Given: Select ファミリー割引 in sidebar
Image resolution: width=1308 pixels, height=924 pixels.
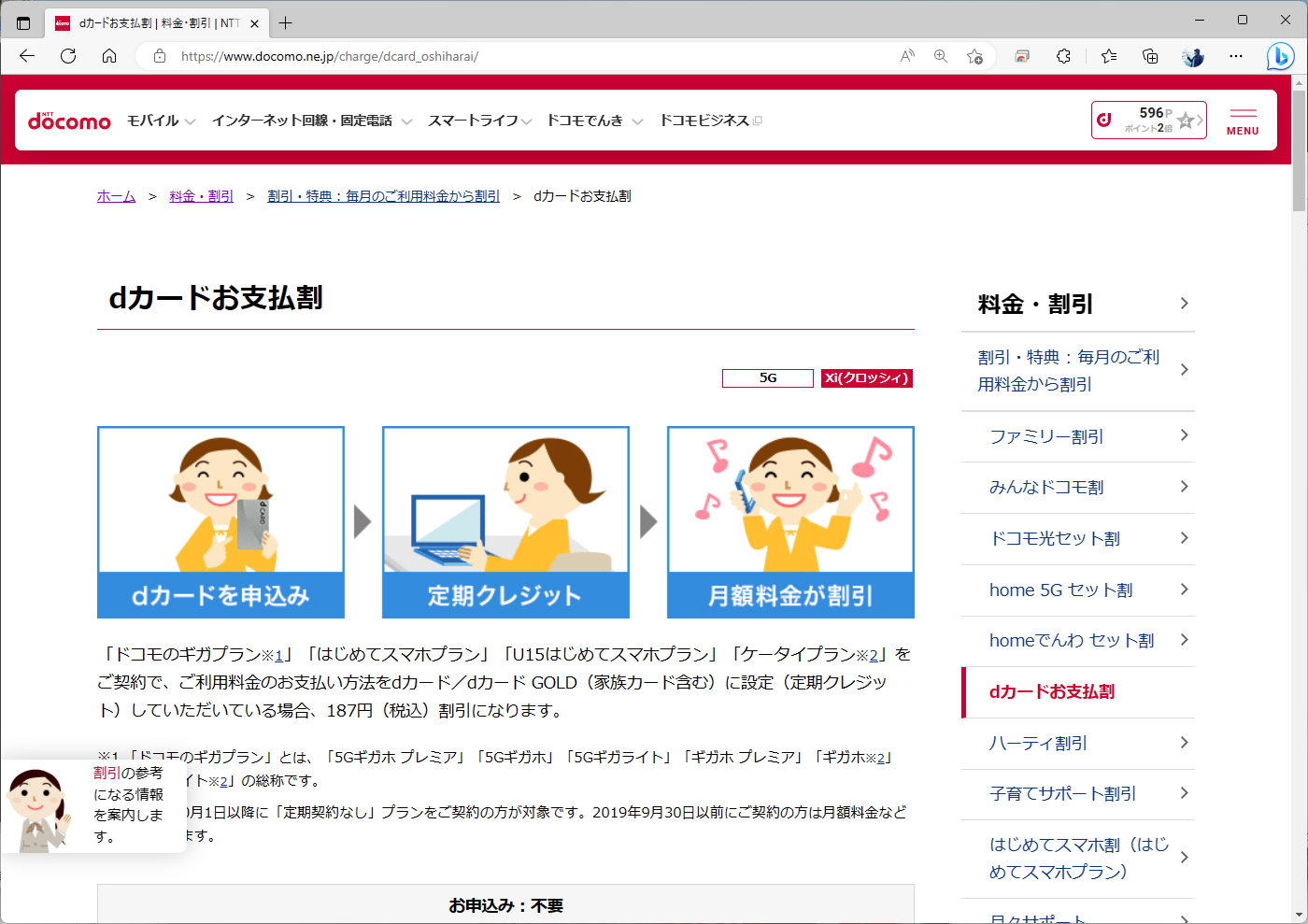Looking at the screenshot, I should pyautogui.click(x=1078, y=436).
